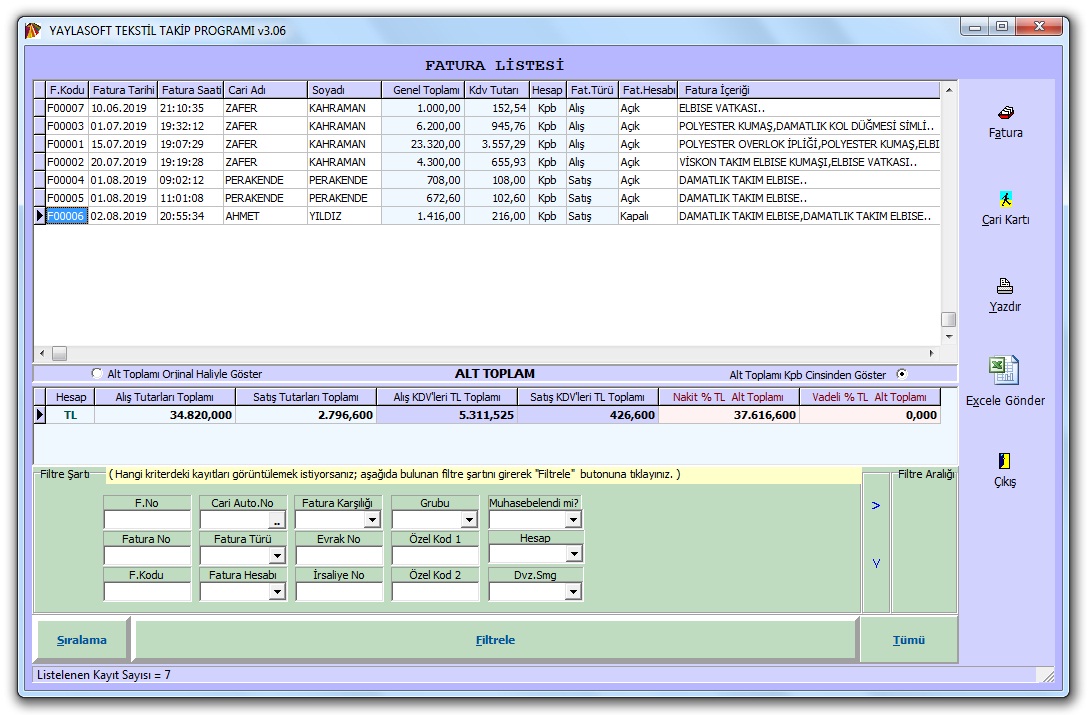Select 'Alt Toplamı Kpb Cinsinden Göster' radio button
This screenshot has height=715, width=1091.
pyautogui.click(x=902, y=374)
